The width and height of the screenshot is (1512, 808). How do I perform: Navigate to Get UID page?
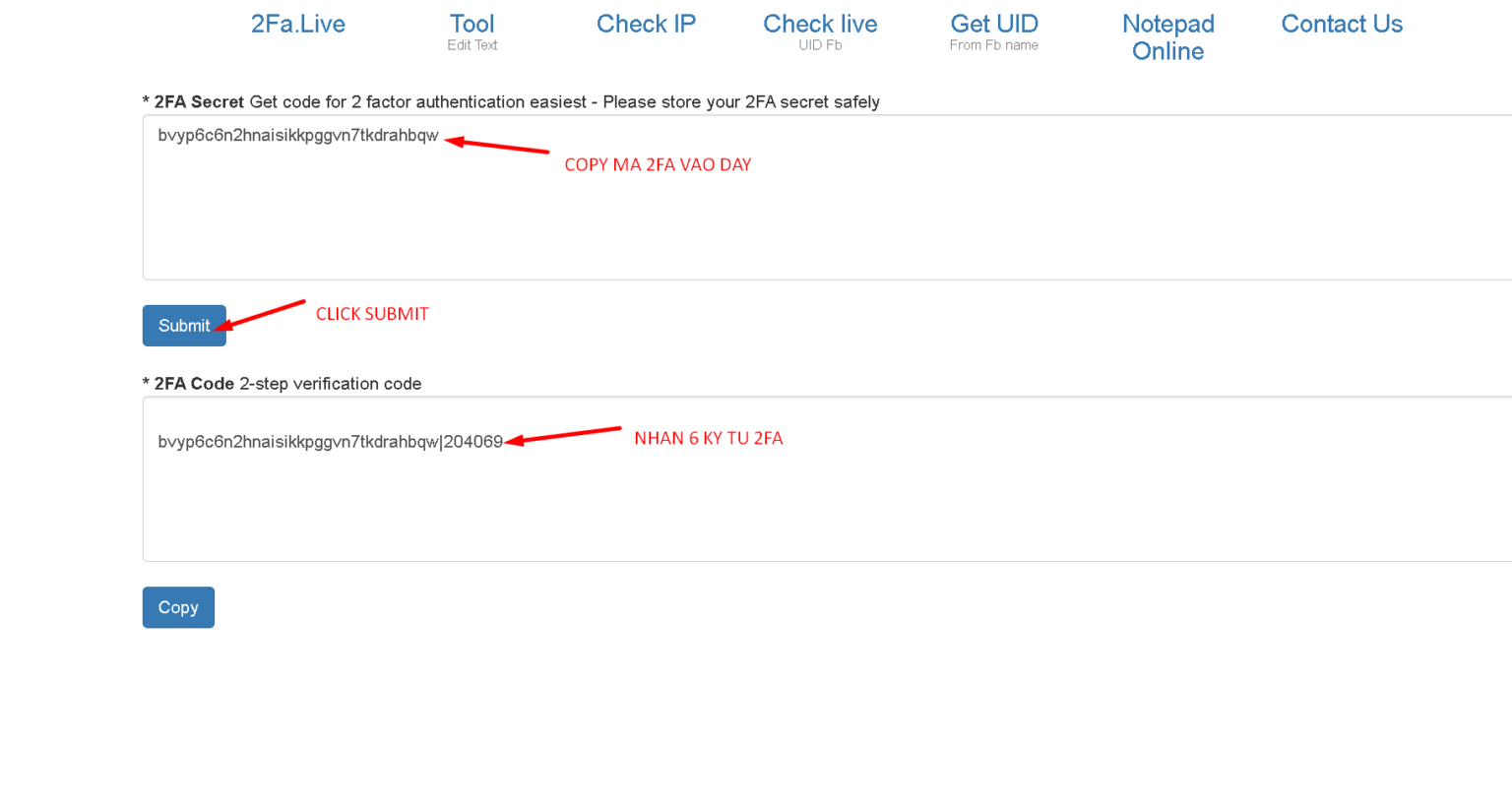tap(993, 31)
